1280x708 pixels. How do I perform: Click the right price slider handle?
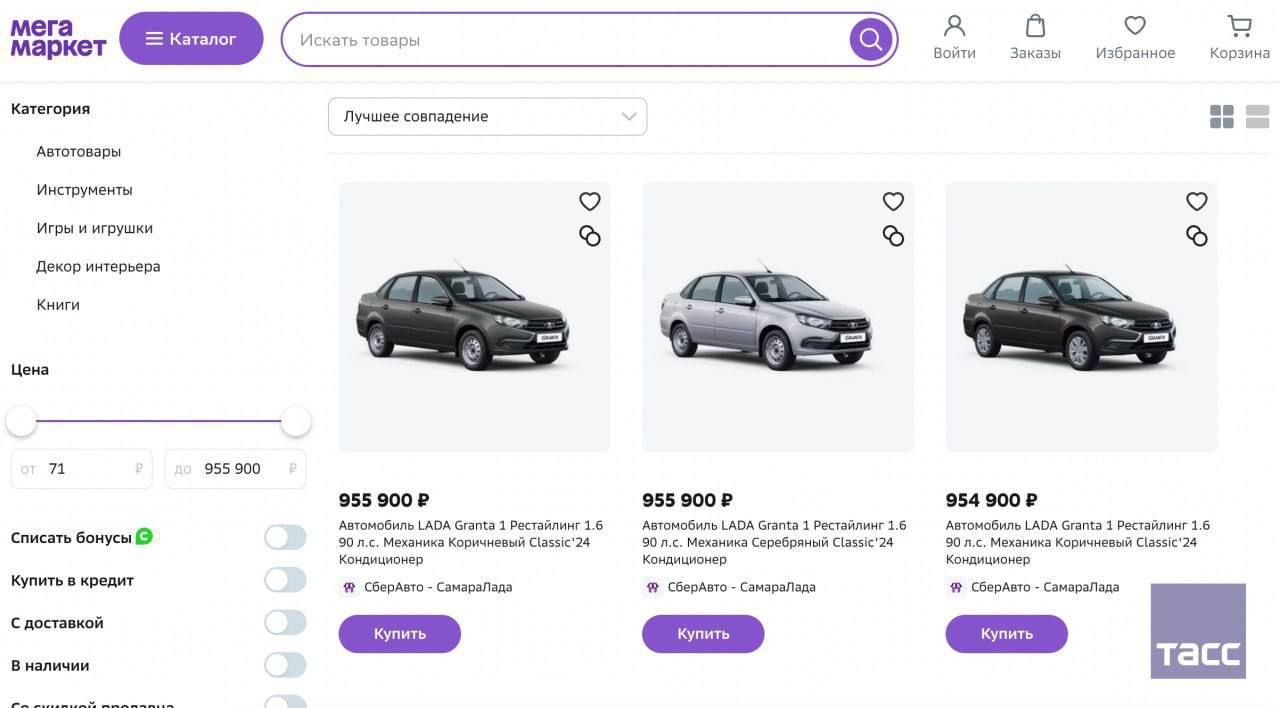(x=296, y=422)
